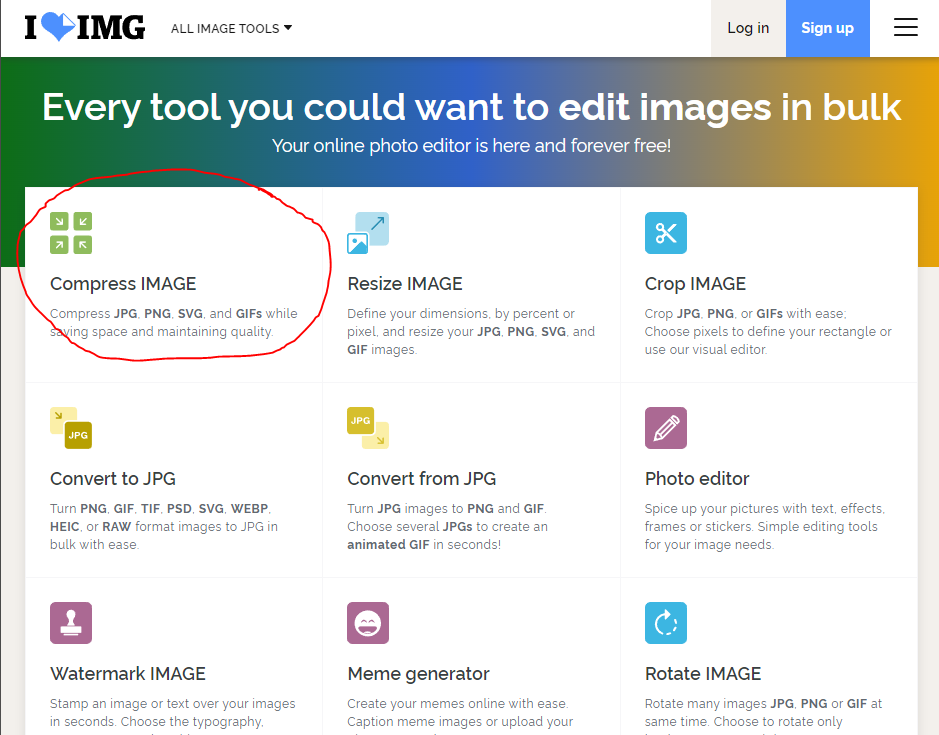Click the Resize IMAGE icon
The height and width of the screenshot is (735, 939).
pyautogui.click(x=368, y=233)
